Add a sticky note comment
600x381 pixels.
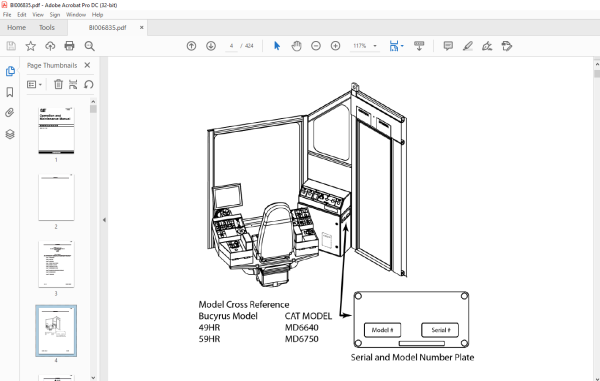(448, 46)
